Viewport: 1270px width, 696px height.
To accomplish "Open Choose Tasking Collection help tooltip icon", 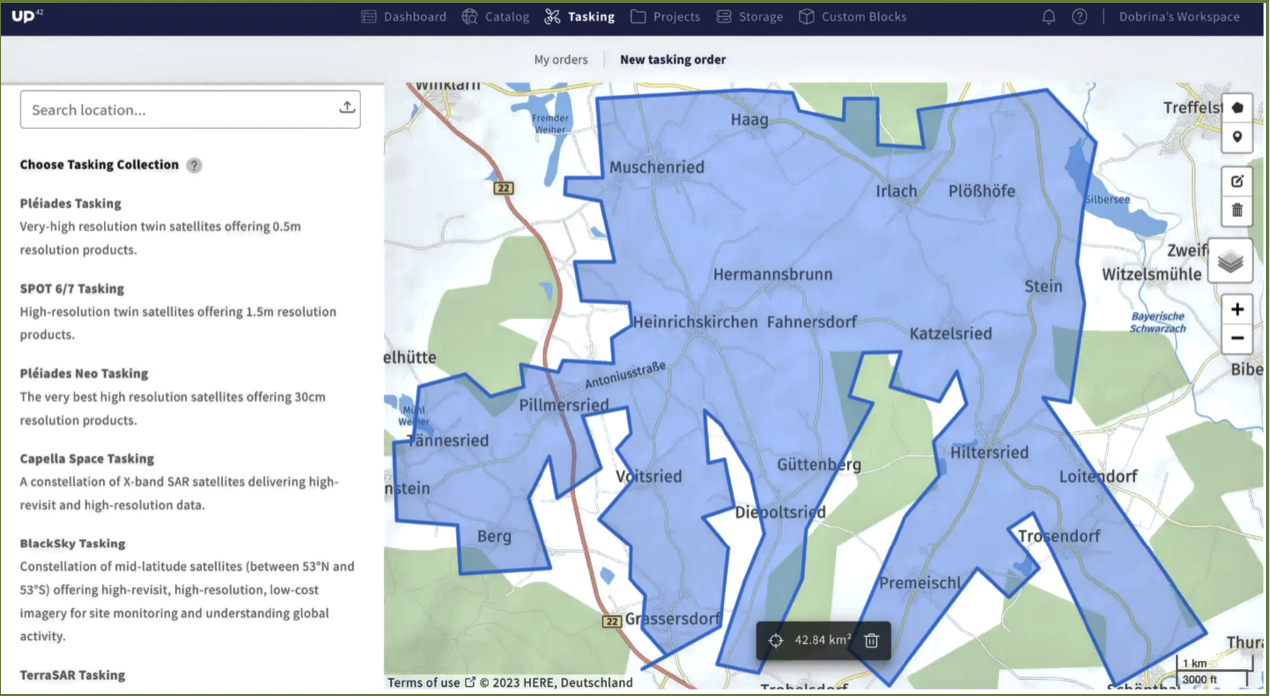I will (194, 165).
